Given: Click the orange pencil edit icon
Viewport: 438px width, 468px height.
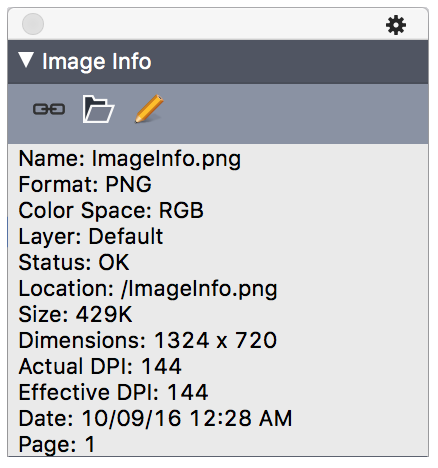Looking at the screenshot, I should click(149, 109).
